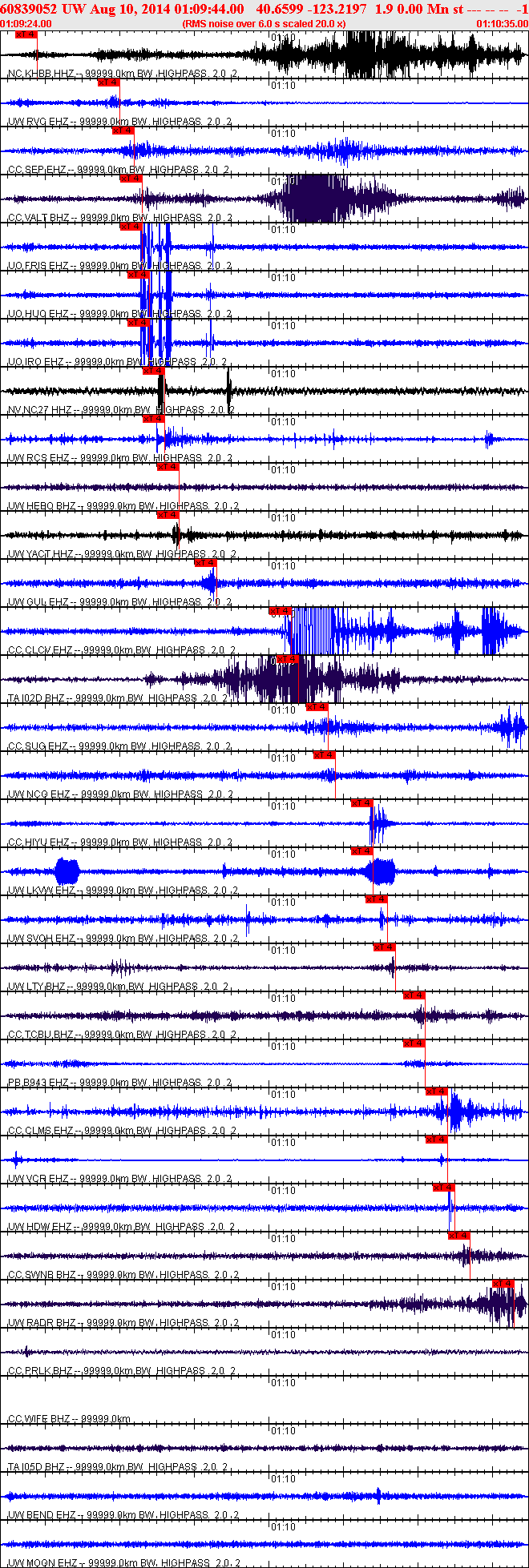This screenshot has height=1568, width=529.
Task: Click the pick flag on UW.RCS.EHZ trace
Action: [x=153, y=419]
